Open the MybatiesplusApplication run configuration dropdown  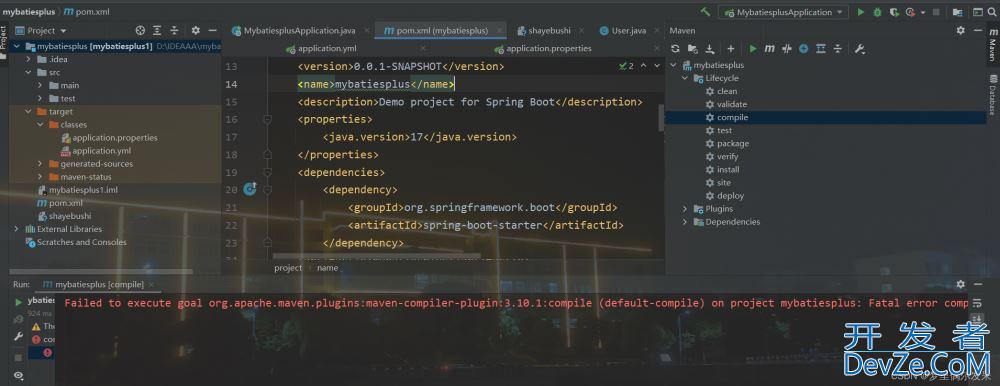point(783,12)
